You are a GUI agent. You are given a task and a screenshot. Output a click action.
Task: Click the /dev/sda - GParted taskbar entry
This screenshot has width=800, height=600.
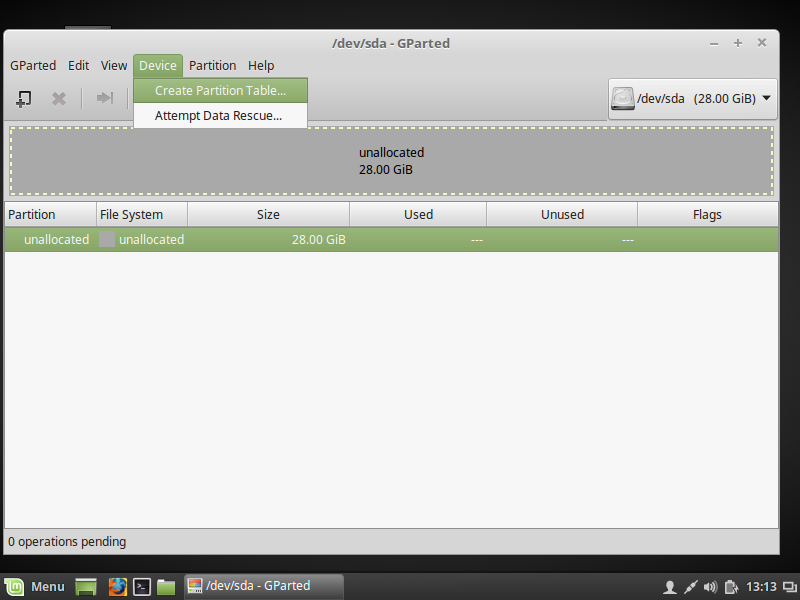pyautogui.click(x=264, y=586)
